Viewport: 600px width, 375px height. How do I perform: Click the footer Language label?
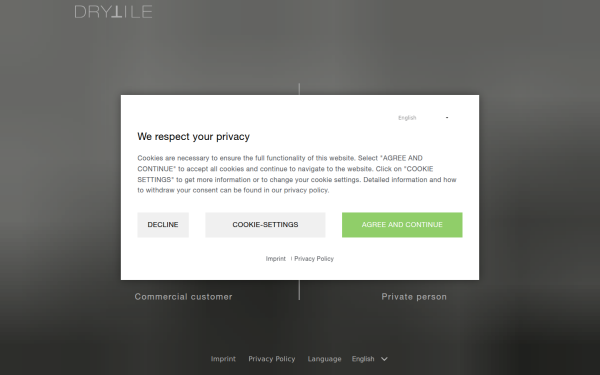pos(324,359)
